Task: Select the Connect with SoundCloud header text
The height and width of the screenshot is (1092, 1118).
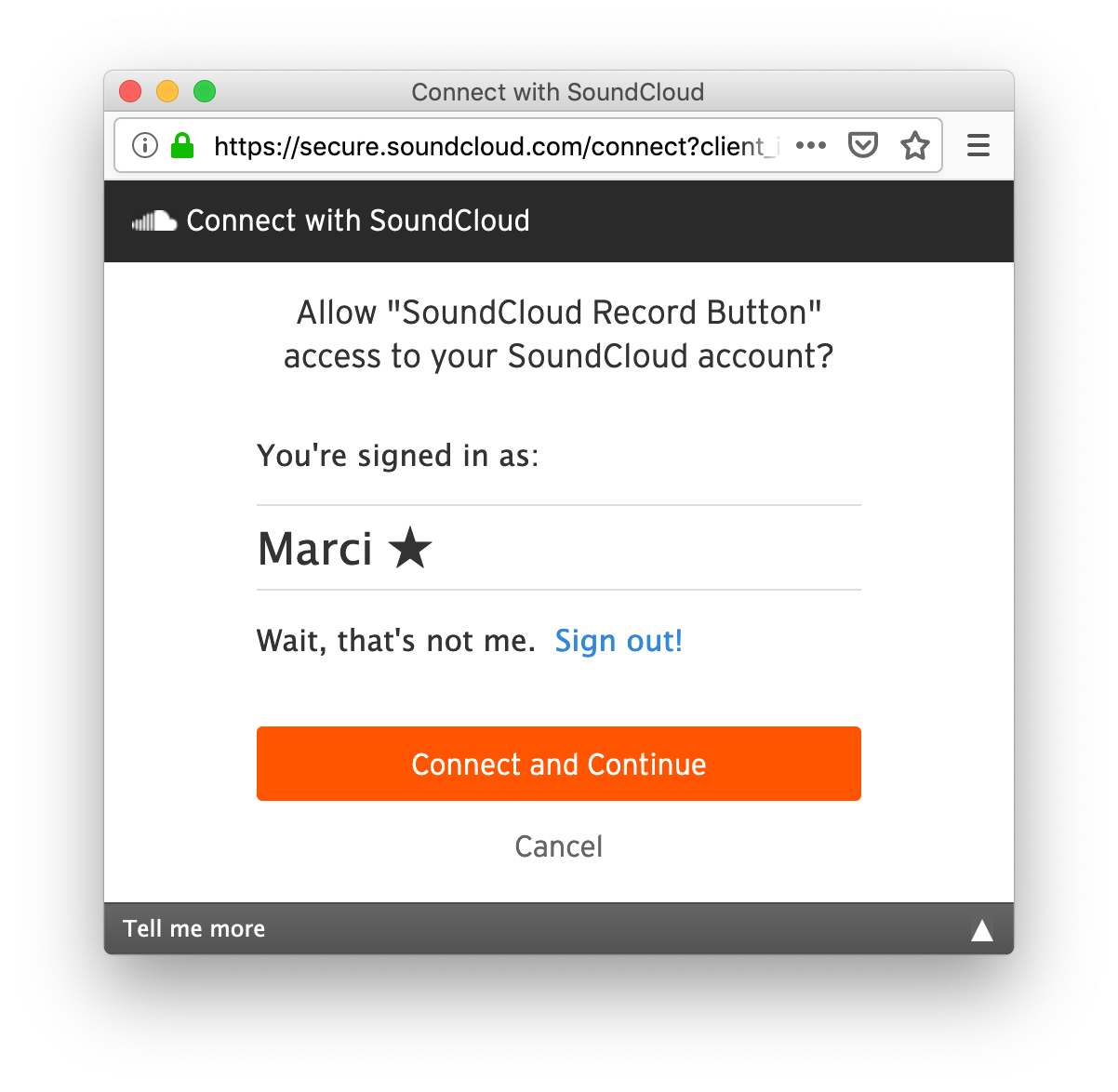Action: pos(358,220)
